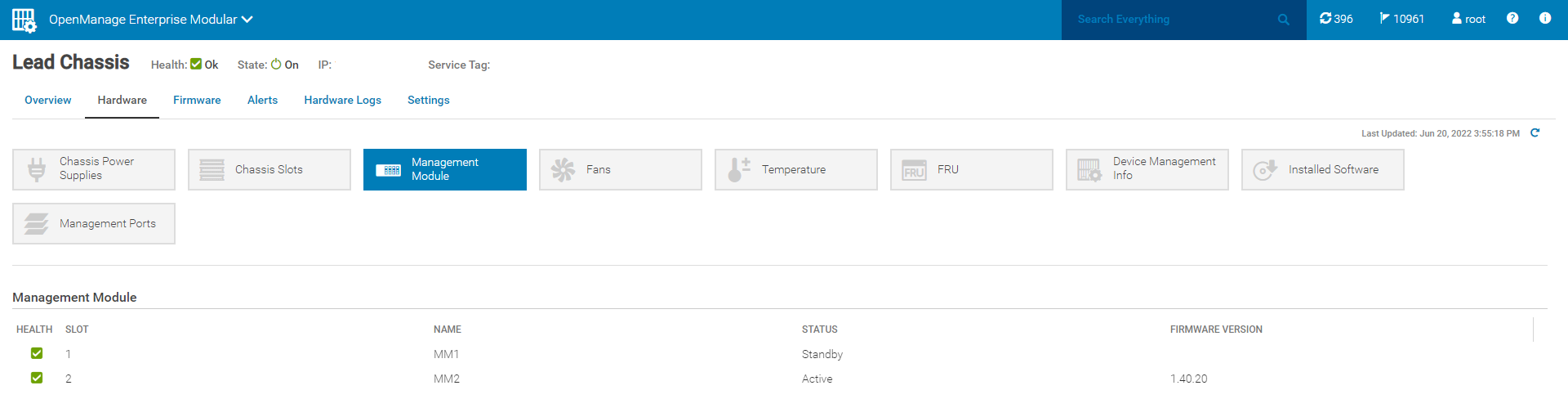This screenshot has width=1568, height=408.
Task: Open the Temperature tile
Action: click(x=796, y=169)
